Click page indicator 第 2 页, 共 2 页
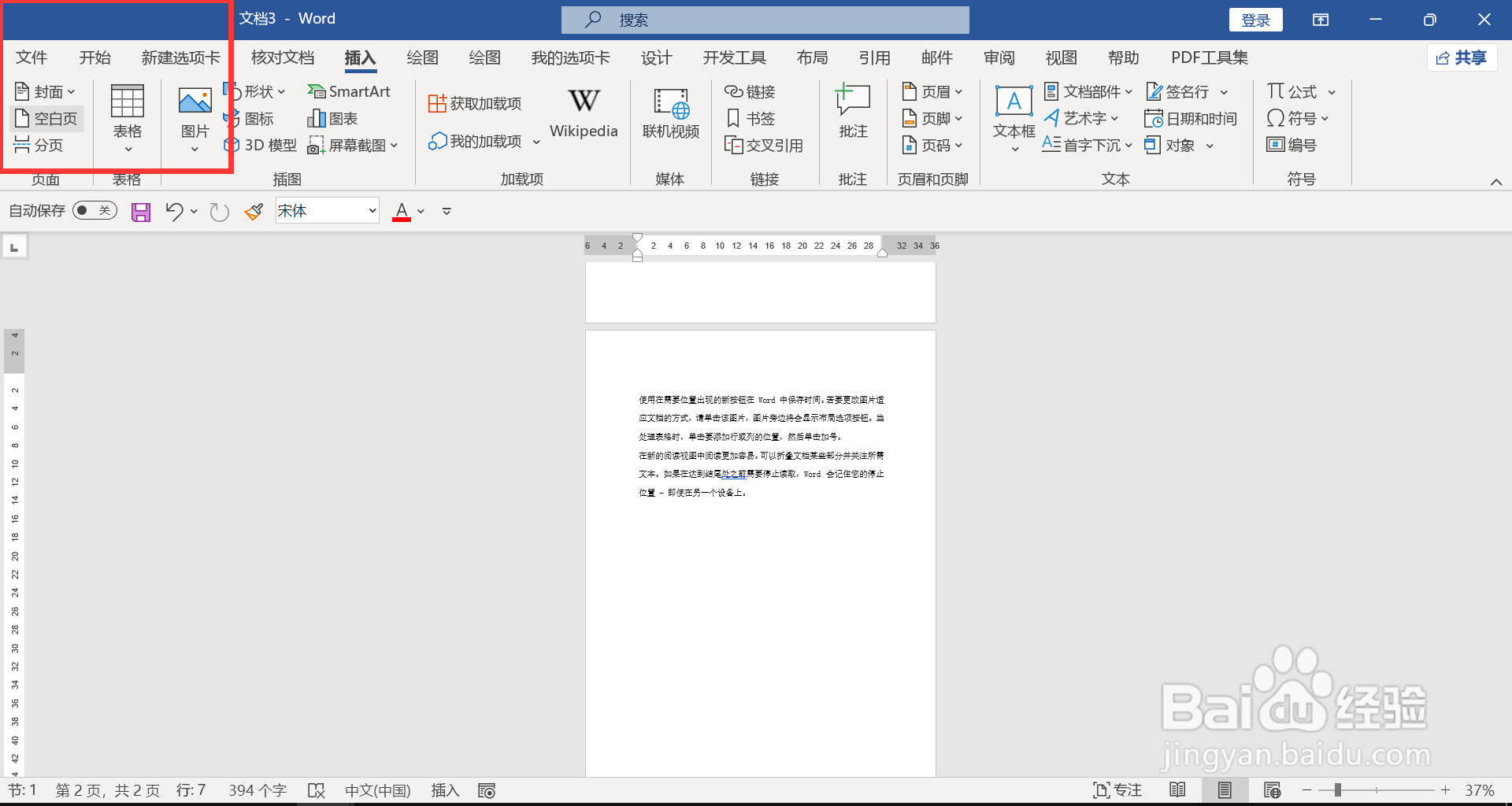This screenshot has height=806, width=1512. coord(108,790)
